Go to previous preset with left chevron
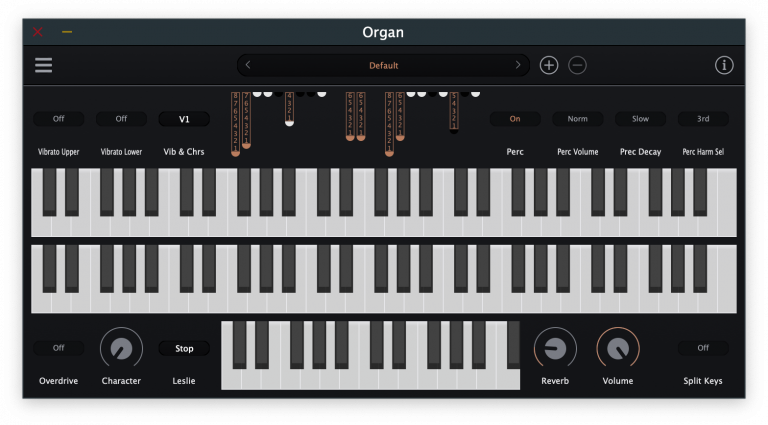768x425 pixels. coord(248,65)
